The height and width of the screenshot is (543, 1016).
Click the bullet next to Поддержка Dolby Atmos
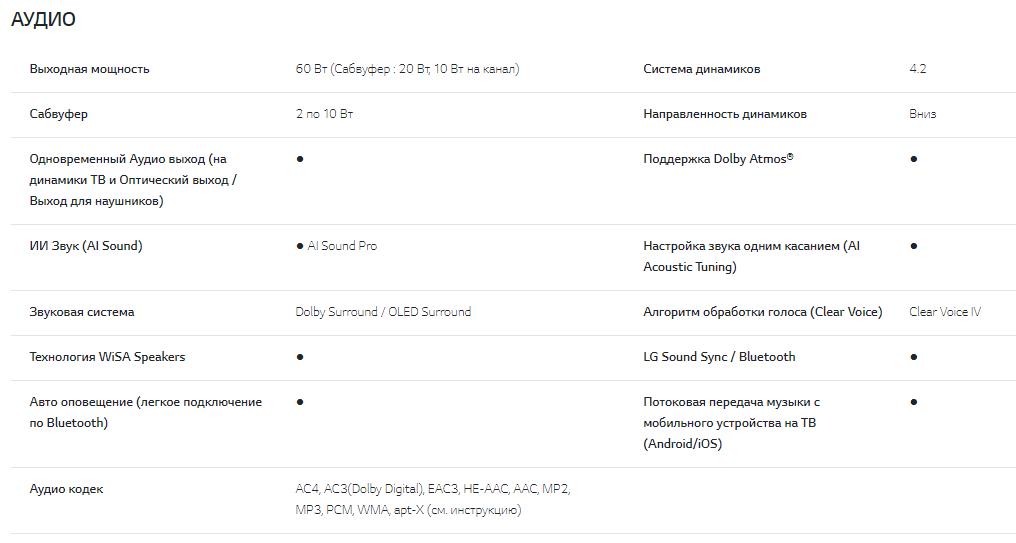click(x=914, y=159)
